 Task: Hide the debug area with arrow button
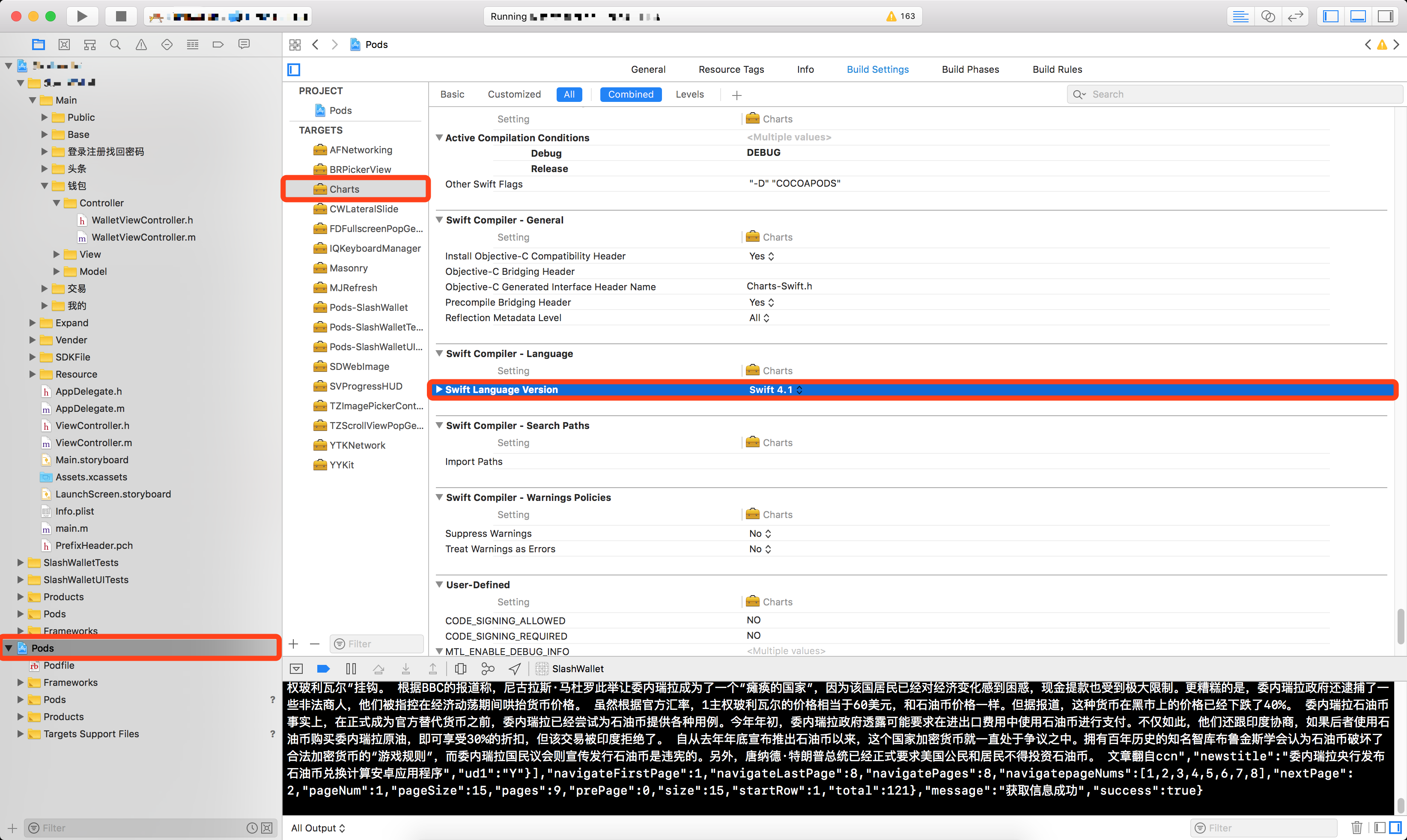[296, 669]
